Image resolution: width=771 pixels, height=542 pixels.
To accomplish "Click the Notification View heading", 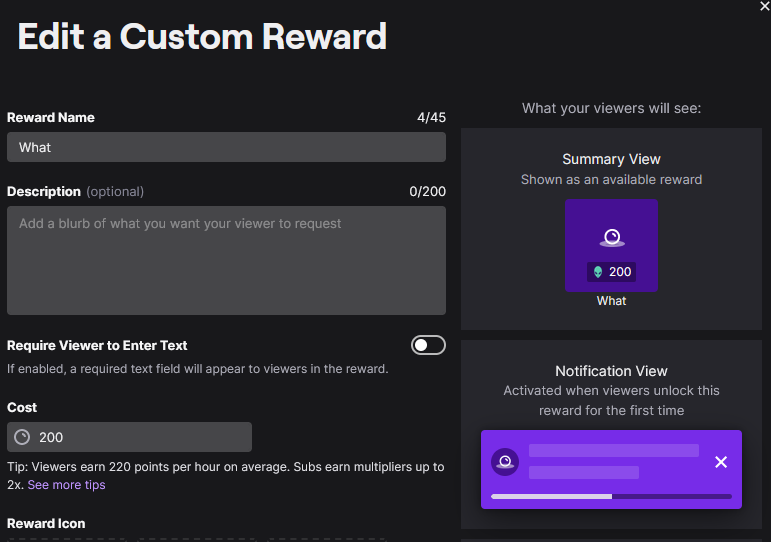I will [x=611, y=371].
